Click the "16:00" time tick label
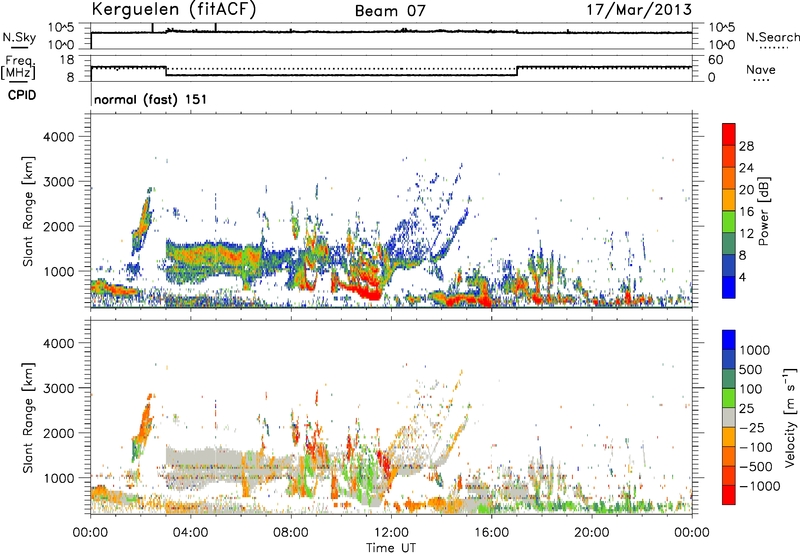 point(491,533)
